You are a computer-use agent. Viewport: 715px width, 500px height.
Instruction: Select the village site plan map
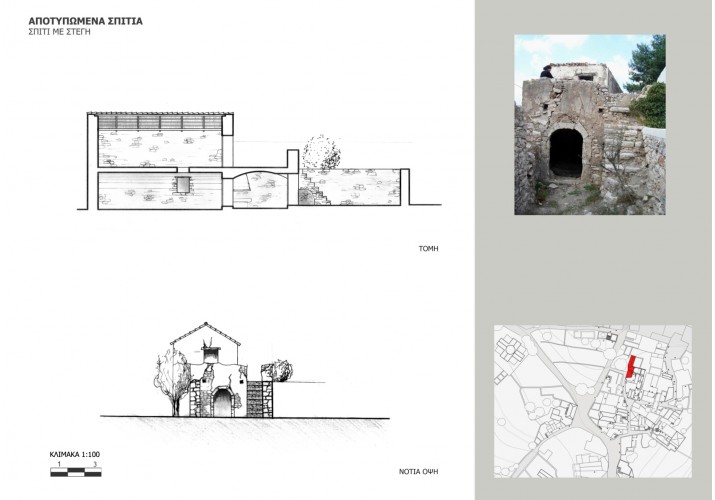point(593,401)
